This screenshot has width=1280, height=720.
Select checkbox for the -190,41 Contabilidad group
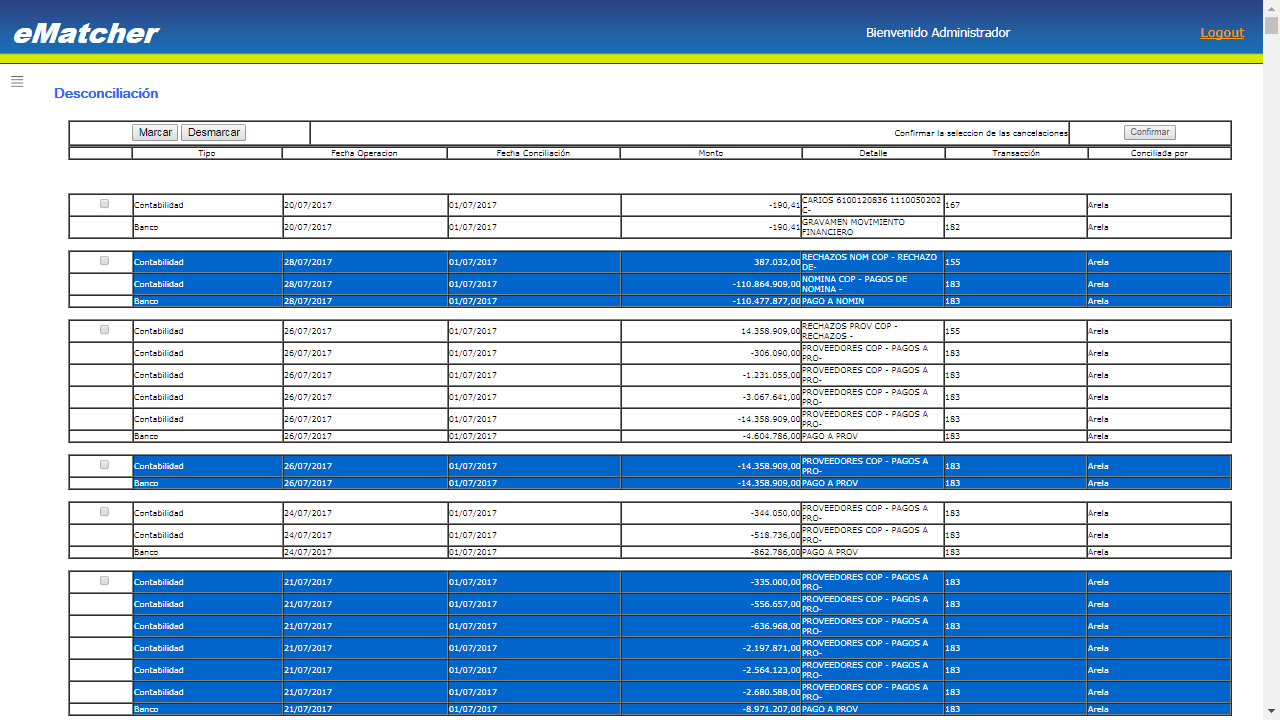pos(104,204)
